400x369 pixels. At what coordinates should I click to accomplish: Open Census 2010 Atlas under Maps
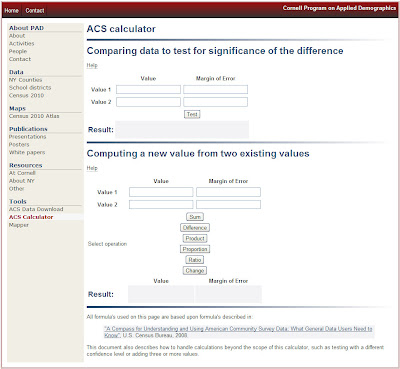pos(34,116)
